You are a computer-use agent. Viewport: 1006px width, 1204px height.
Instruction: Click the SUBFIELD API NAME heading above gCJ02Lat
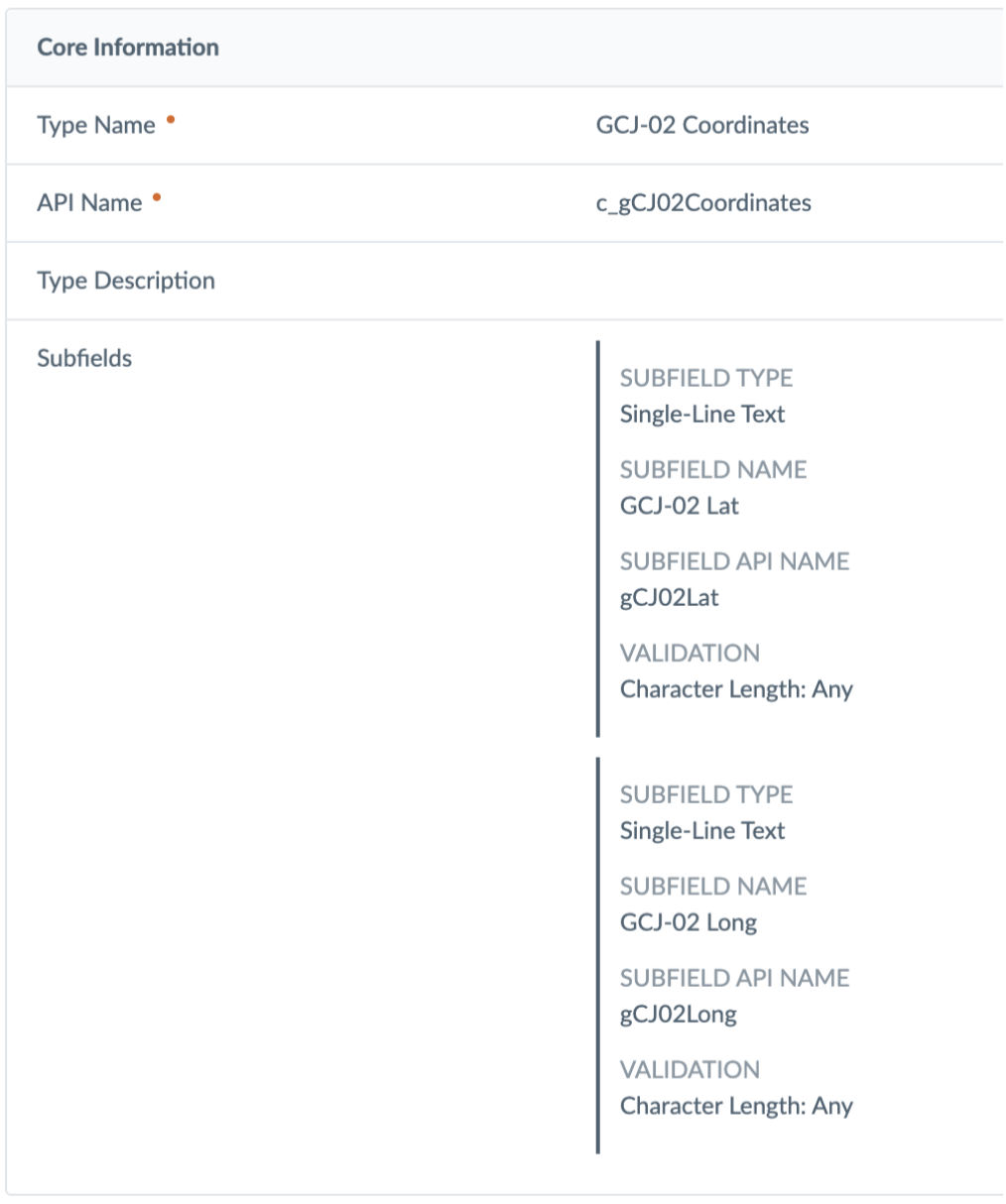pos(734,561)
